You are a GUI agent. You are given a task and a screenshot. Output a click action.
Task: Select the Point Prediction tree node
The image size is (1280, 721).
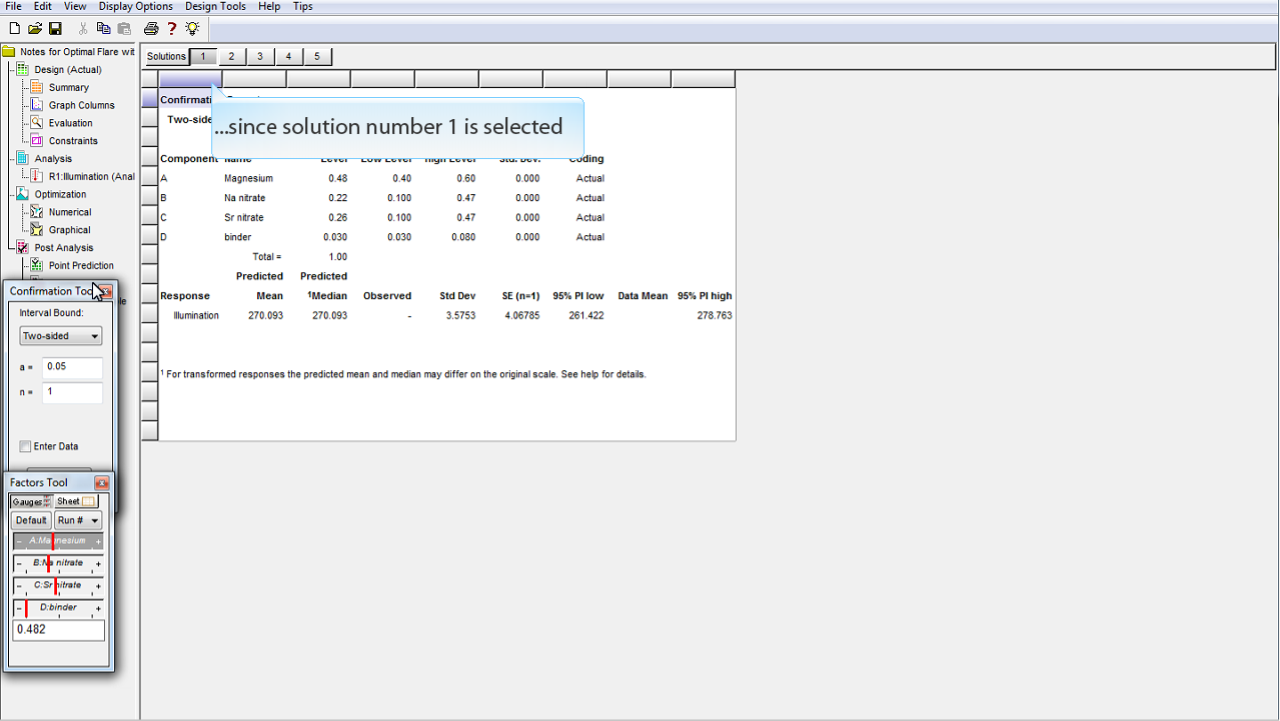(x=82, y=265)
